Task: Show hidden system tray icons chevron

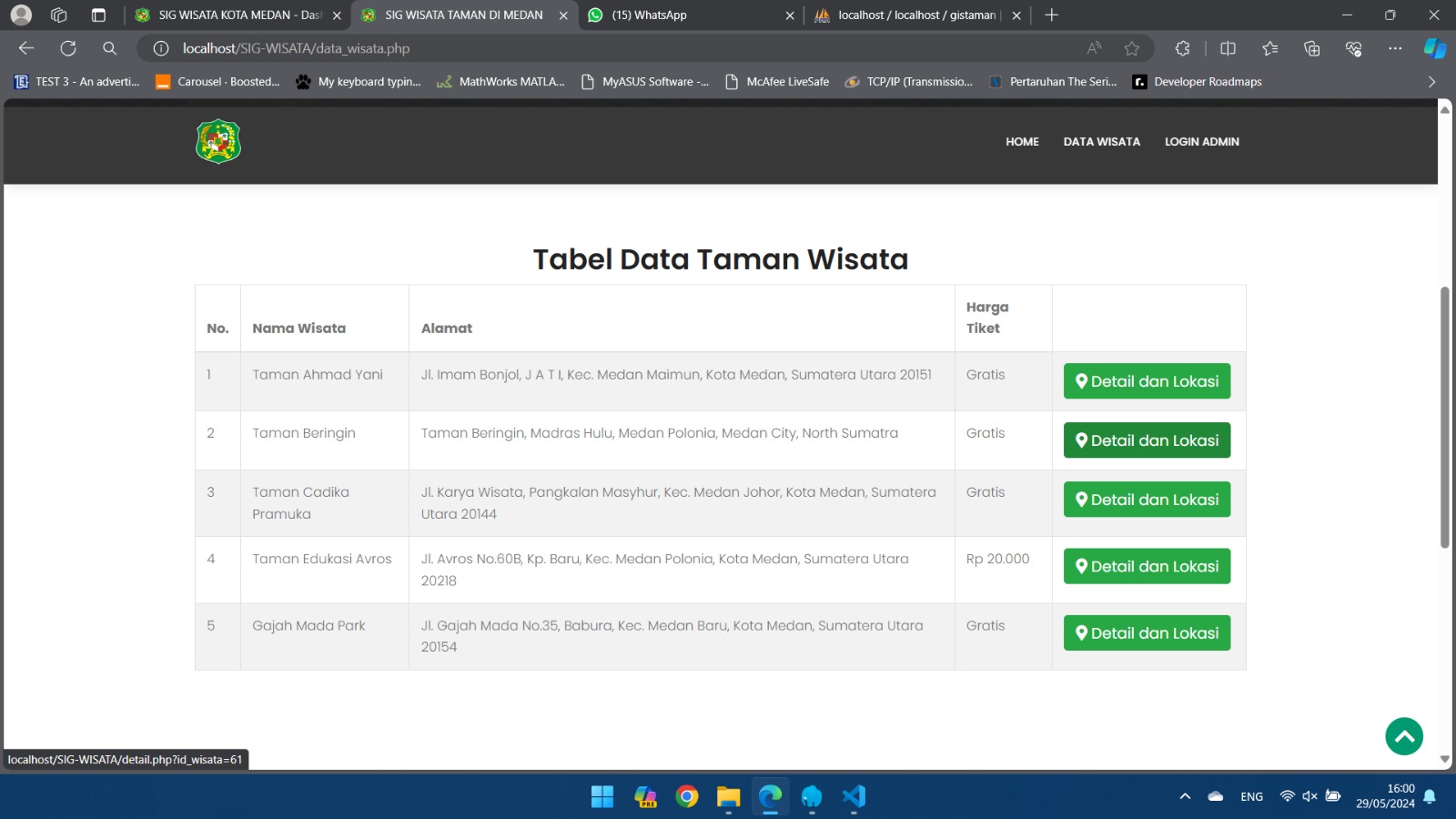Action: [1185, 797]
